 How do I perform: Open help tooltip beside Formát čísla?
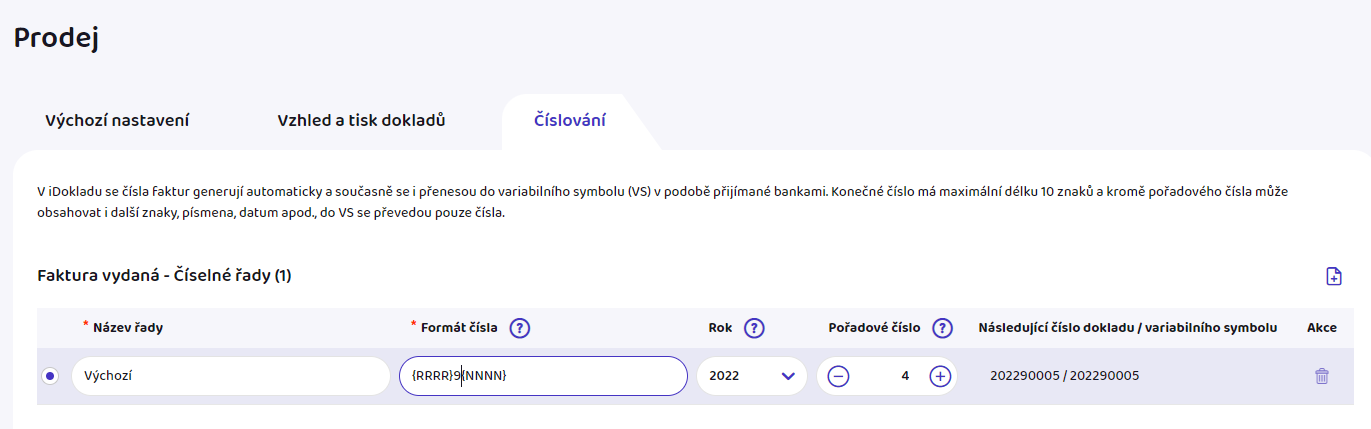(519, 328)
